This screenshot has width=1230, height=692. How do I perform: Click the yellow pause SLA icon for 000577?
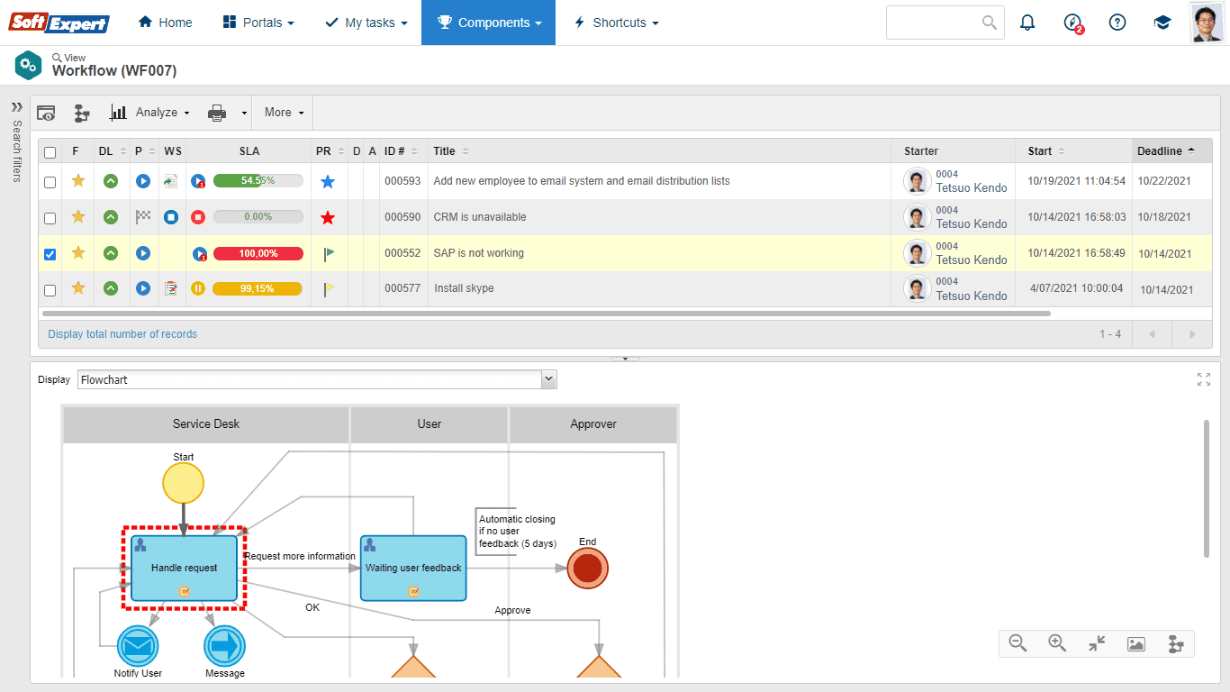[x=198, y=289]
